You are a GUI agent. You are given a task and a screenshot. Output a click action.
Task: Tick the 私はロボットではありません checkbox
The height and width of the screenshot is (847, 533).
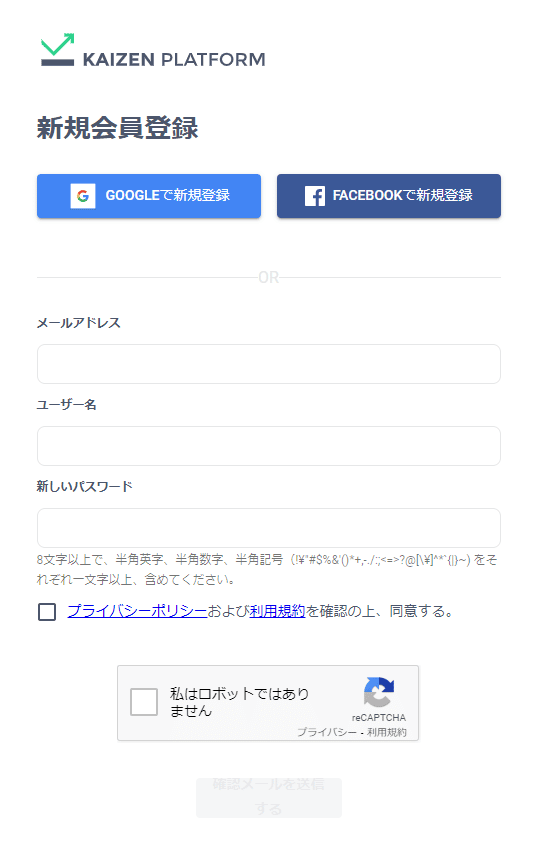[x=144, y=702]
